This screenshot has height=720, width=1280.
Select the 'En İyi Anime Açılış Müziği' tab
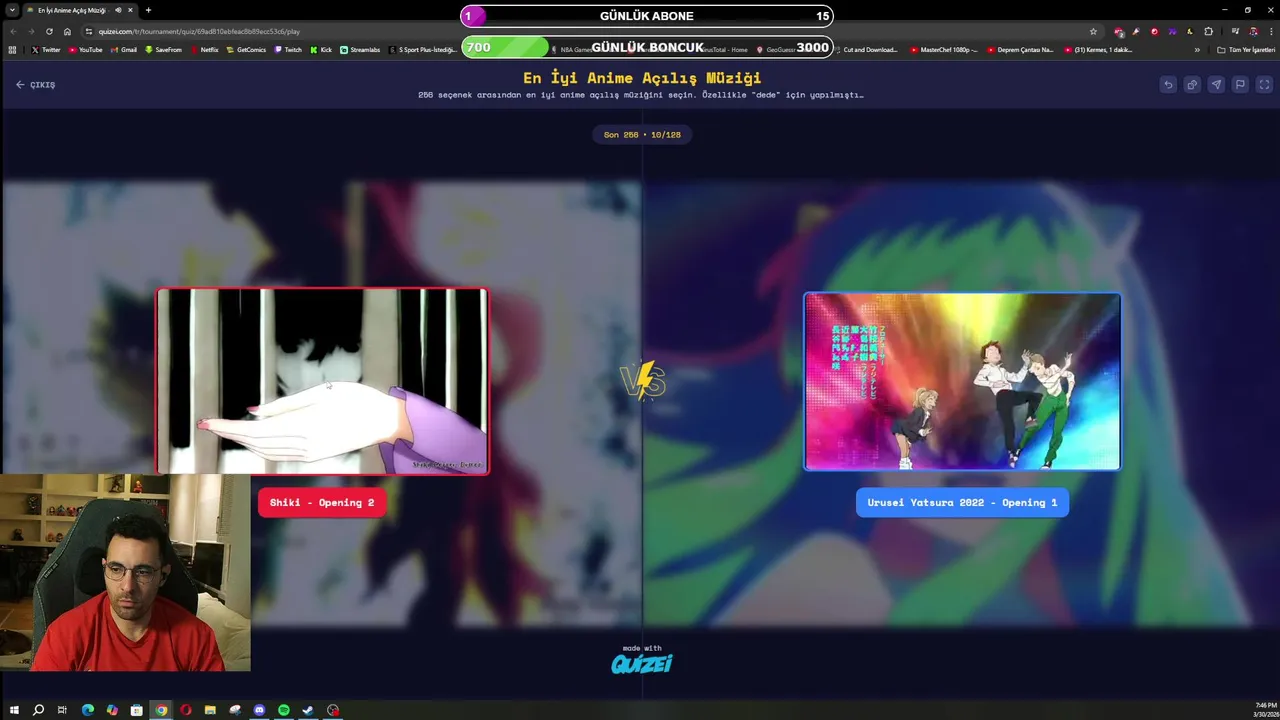[x=80, y=10]
